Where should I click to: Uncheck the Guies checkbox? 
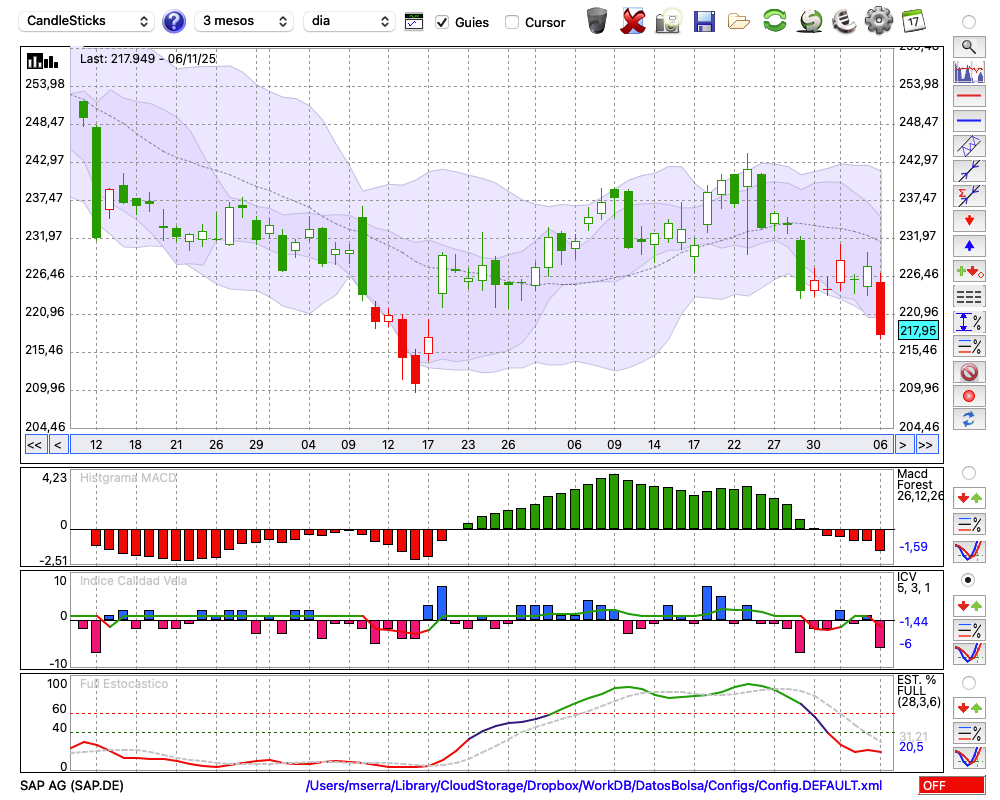click(442, 22)
